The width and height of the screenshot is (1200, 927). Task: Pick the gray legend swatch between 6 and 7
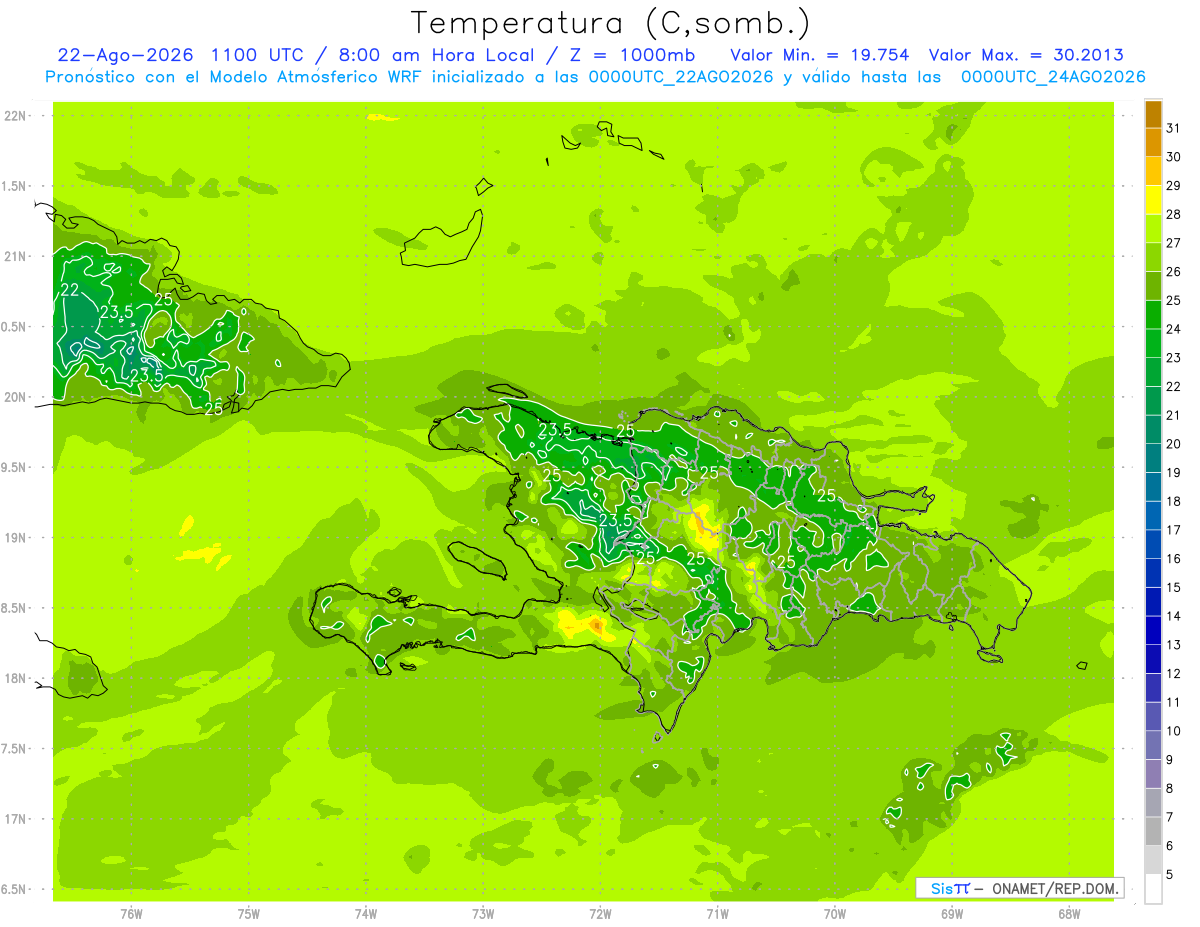tap(1153, 832)
